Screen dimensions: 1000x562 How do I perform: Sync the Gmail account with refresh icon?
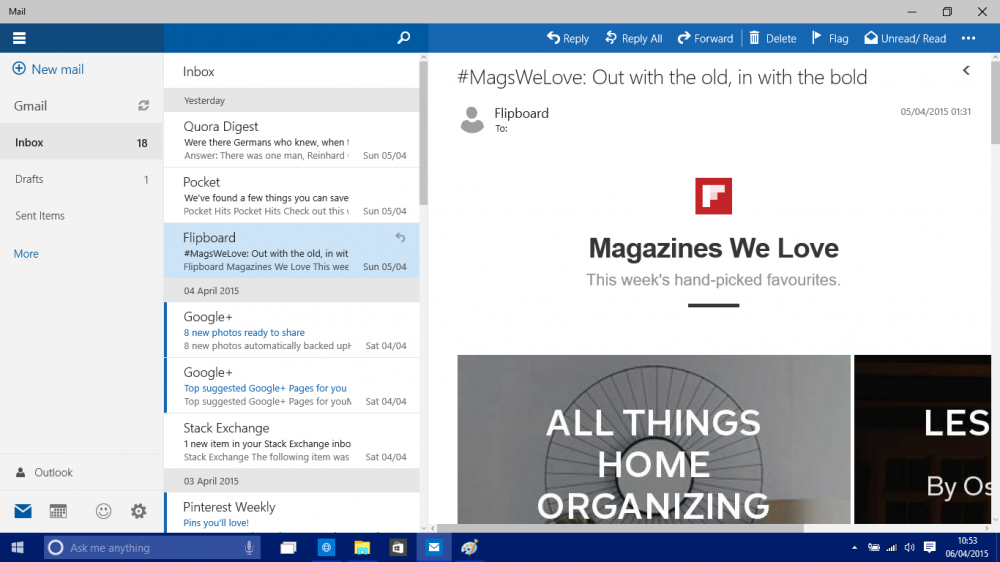click(x=143, y=106)
